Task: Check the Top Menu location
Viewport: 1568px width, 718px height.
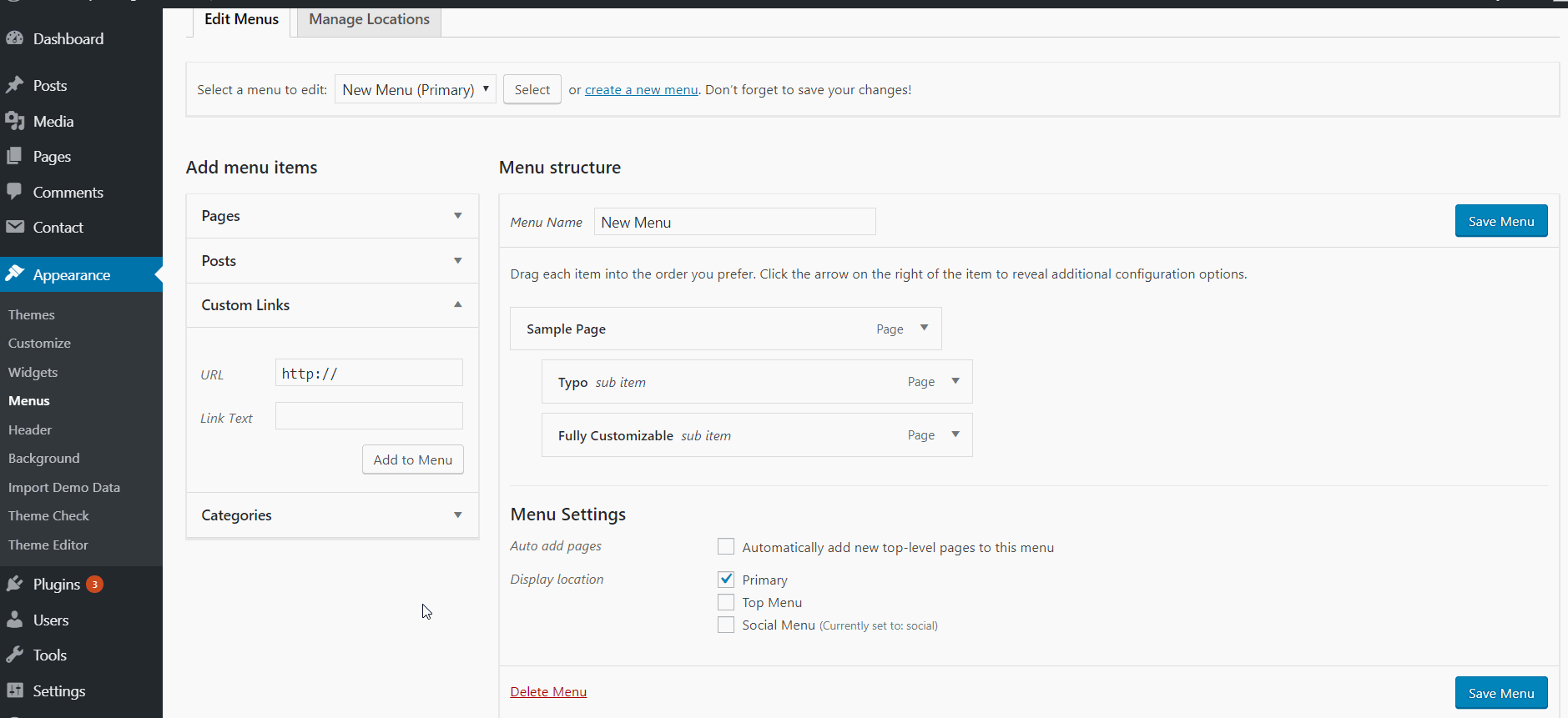Action: 726,602
